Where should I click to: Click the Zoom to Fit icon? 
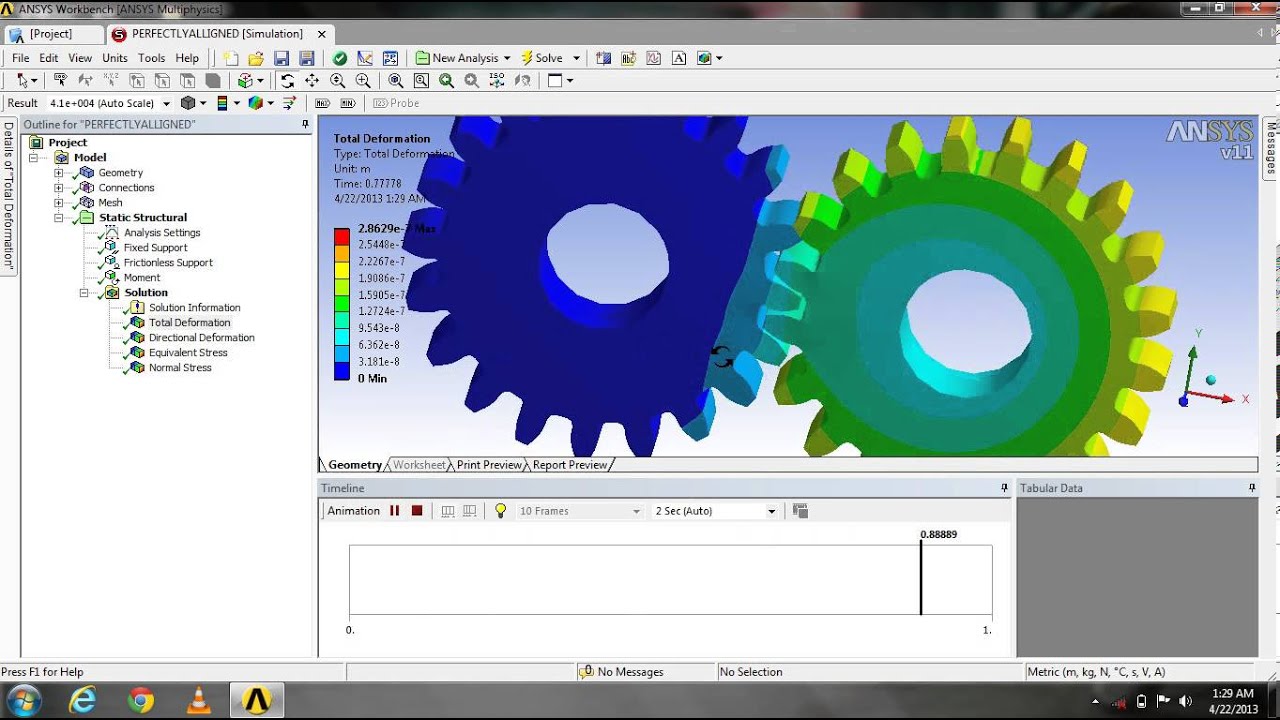point(396,80)
